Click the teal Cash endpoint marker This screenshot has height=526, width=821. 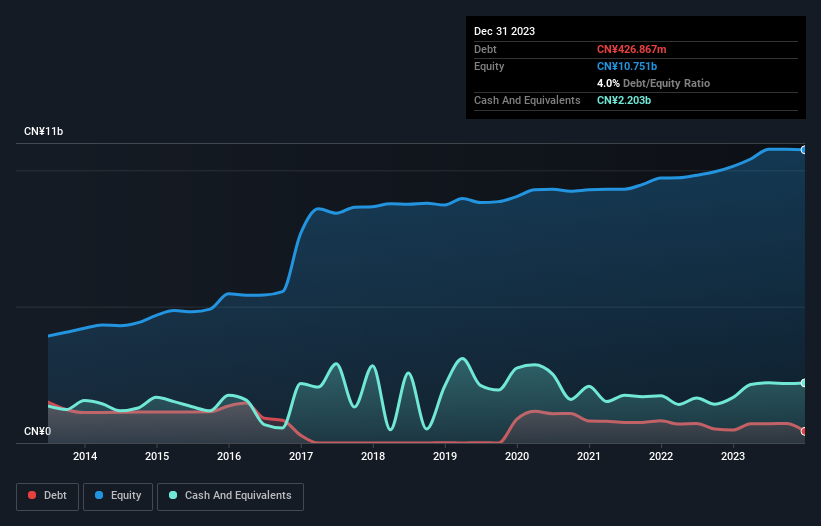click(803, 383)
